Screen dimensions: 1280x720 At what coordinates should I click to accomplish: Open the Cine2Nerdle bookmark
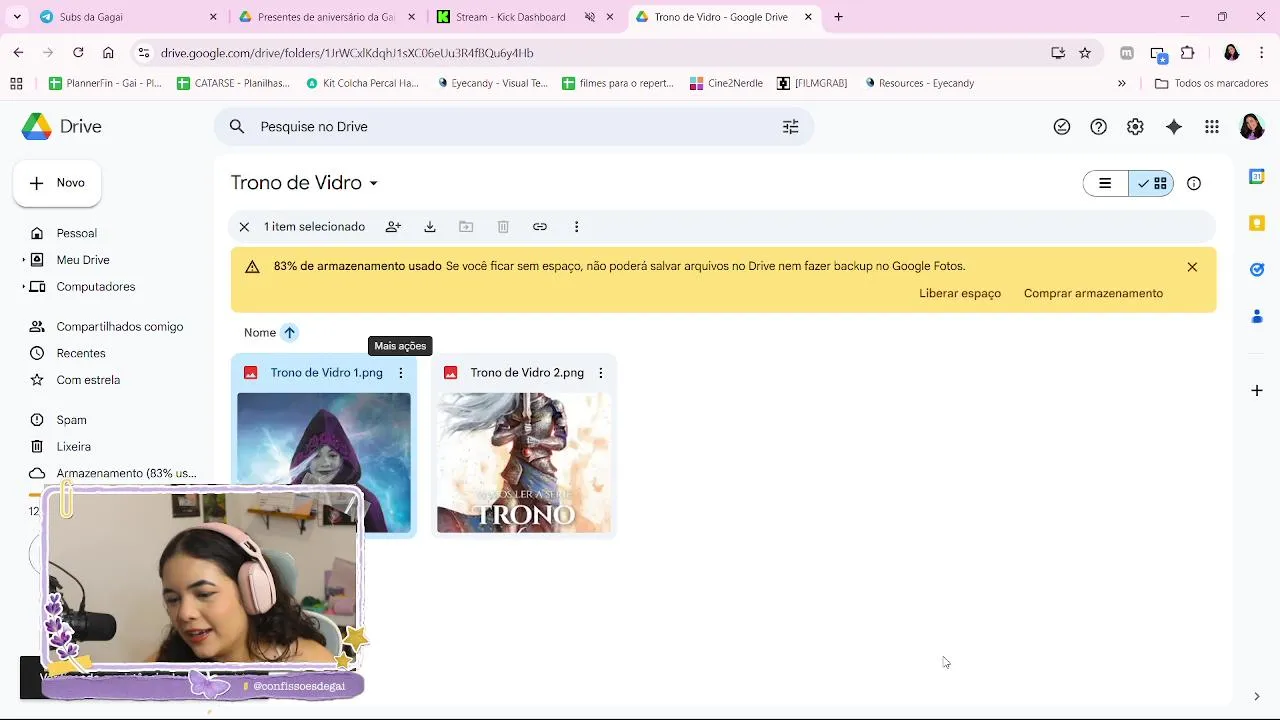point(726,83)
